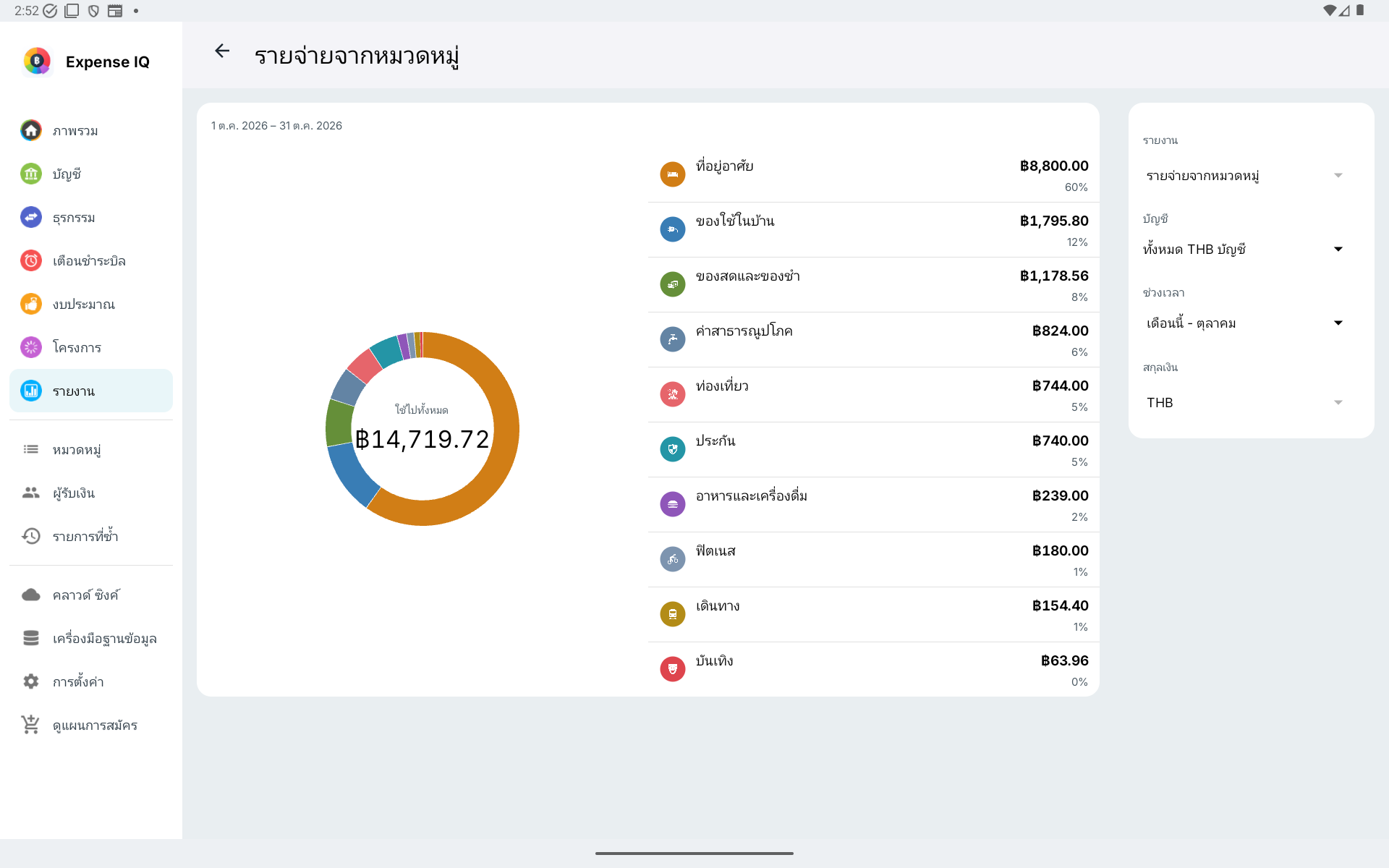Open การตั้งค่า settings menu item
Screen dimensions: 1389x868
click(x=91, y=681)
